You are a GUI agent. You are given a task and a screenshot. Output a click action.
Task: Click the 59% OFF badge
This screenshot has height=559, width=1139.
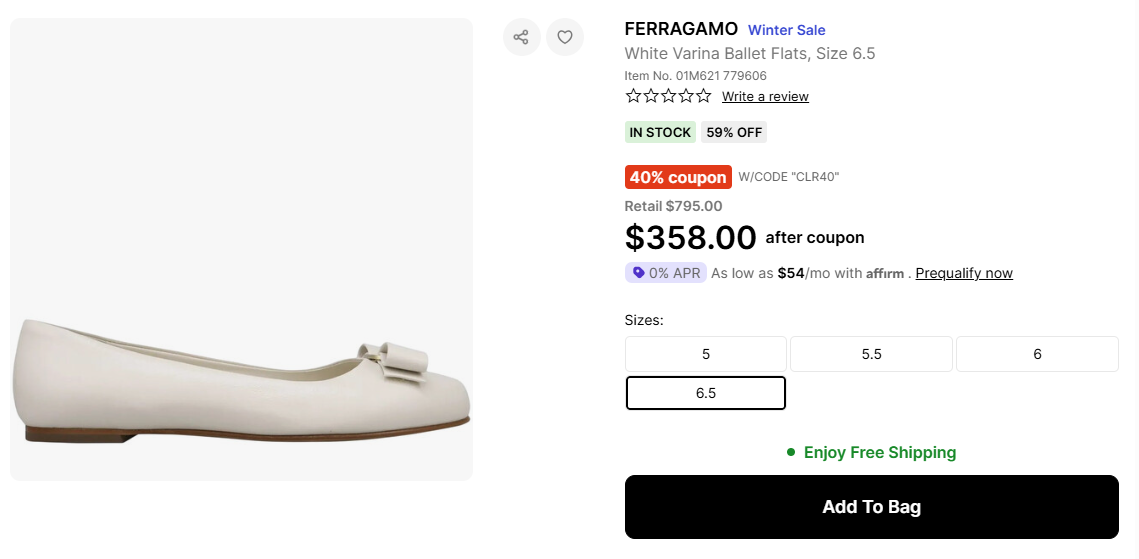735,132
